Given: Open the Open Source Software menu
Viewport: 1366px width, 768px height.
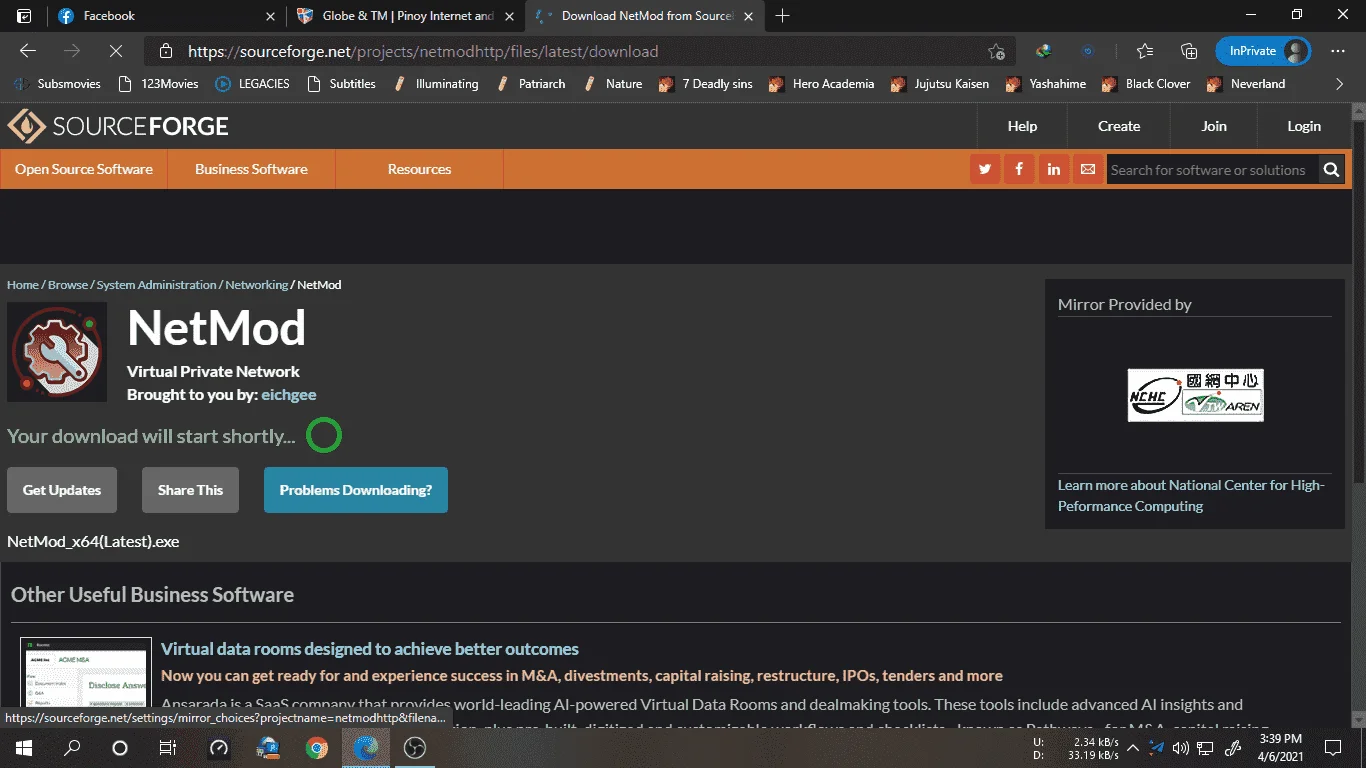Looking at the screenshot, I should pyautogui.click(x=84, y=169).
